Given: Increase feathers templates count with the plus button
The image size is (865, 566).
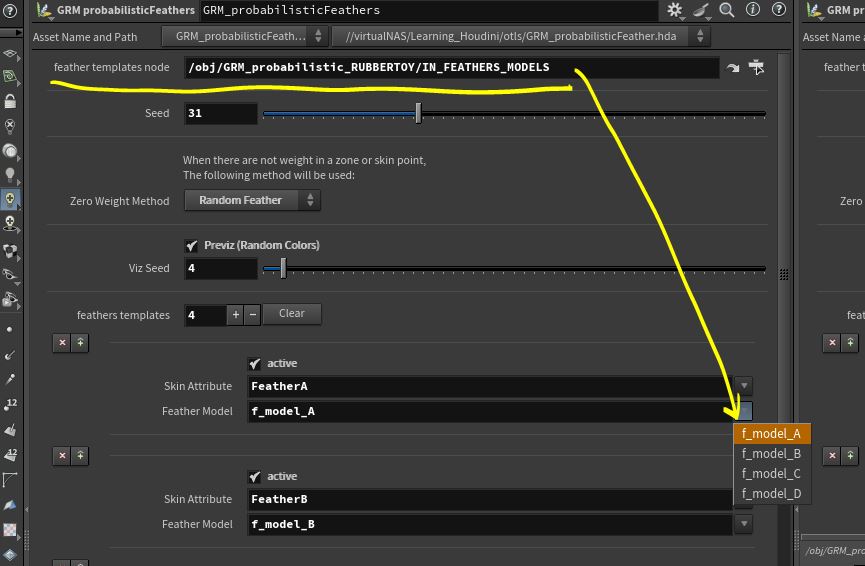Looking at the screenshot, I should [x=236, y=315].
